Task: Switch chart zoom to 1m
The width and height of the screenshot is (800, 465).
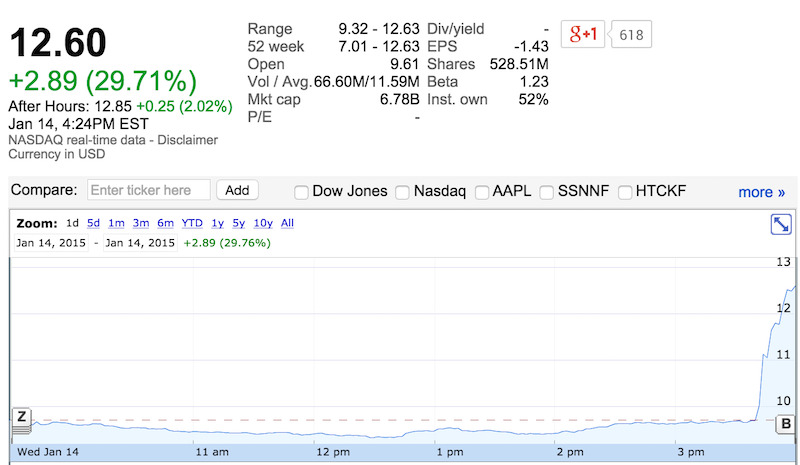Action: (x=116, y=223)
